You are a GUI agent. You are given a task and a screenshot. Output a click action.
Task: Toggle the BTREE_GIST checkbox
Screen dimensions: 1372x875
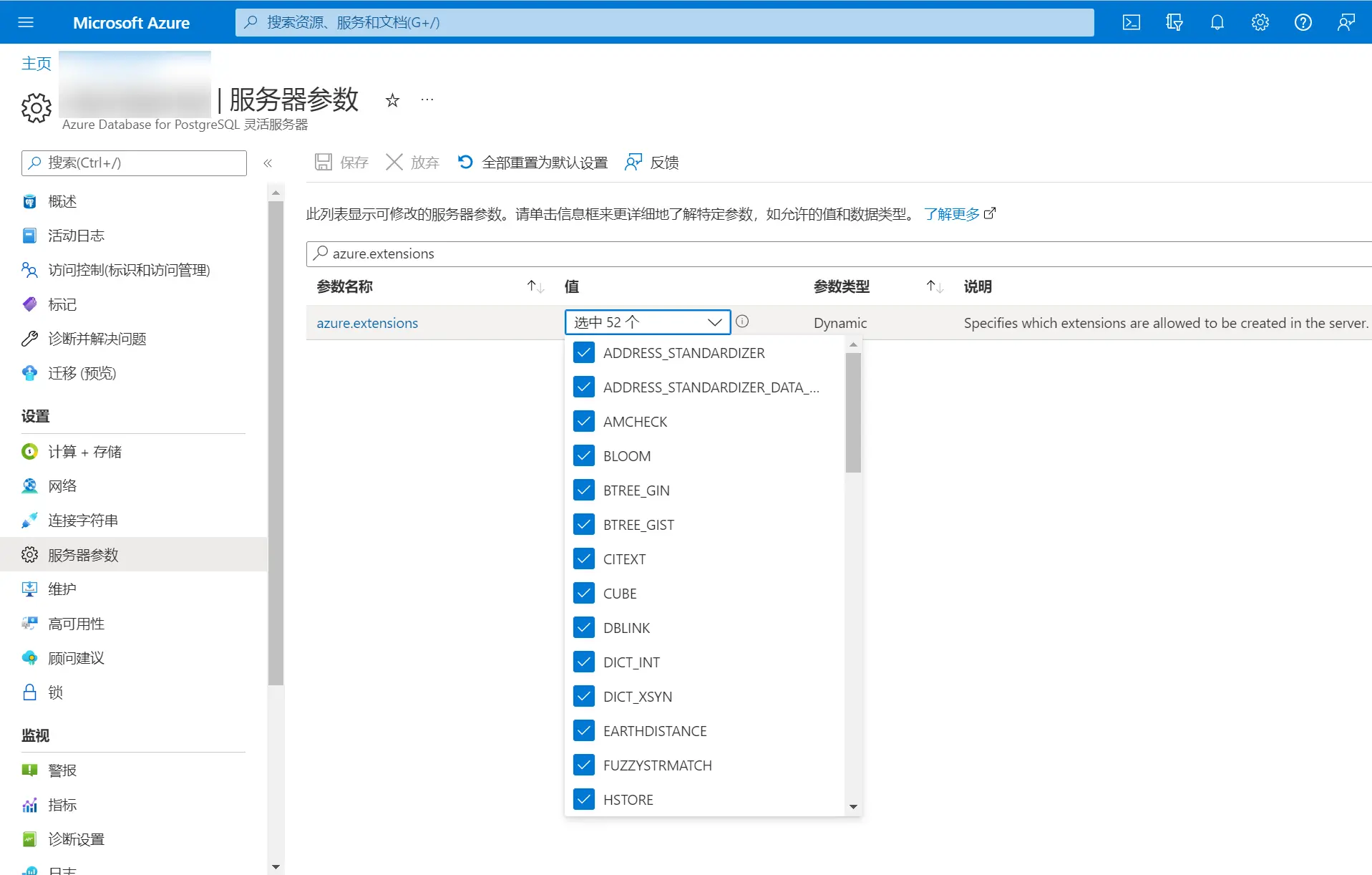(584, 524)
